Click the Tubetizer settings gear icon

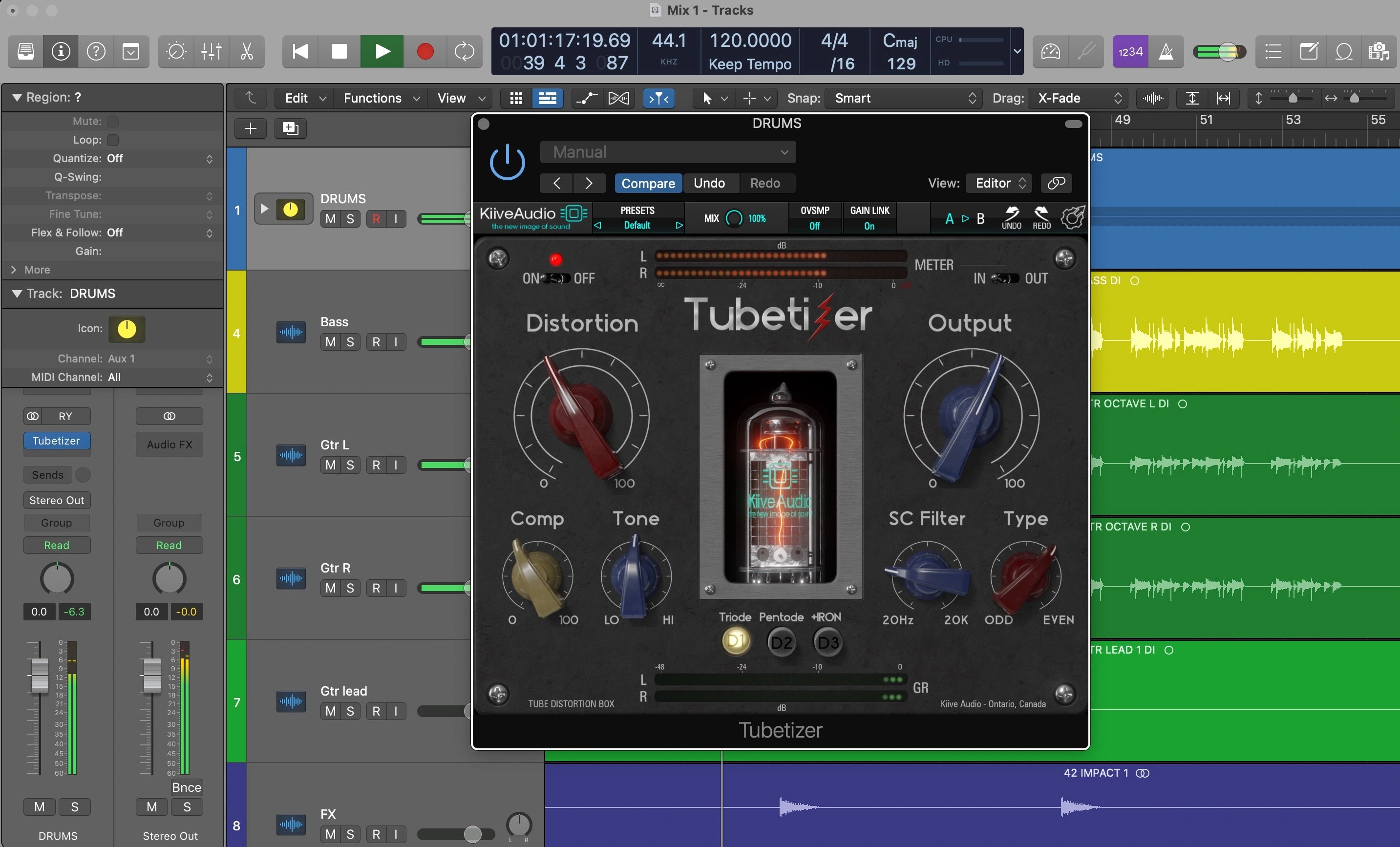[1072, 217]
